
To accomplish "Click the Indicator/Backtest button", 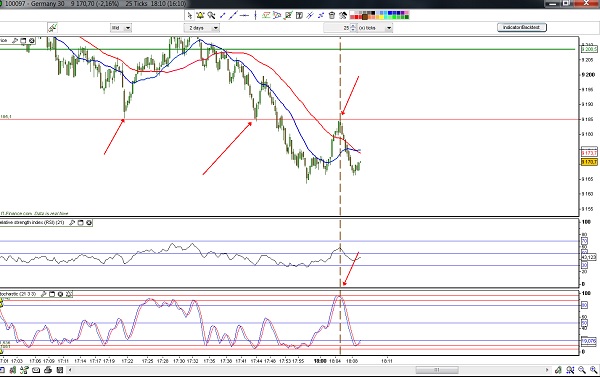I will point(522,27).
